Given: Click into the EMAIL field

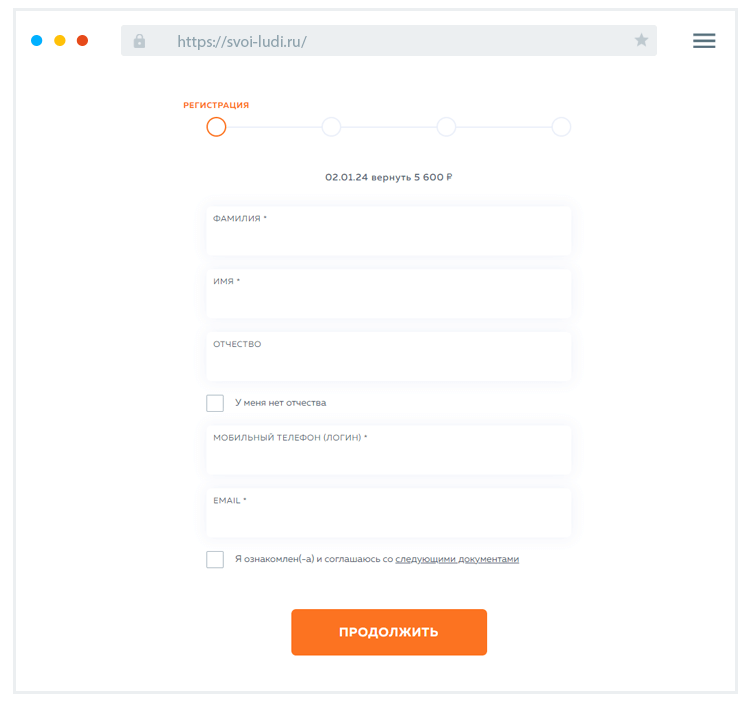Looking at the screenshot, I should pyautogui.click(x=388, y=518).
